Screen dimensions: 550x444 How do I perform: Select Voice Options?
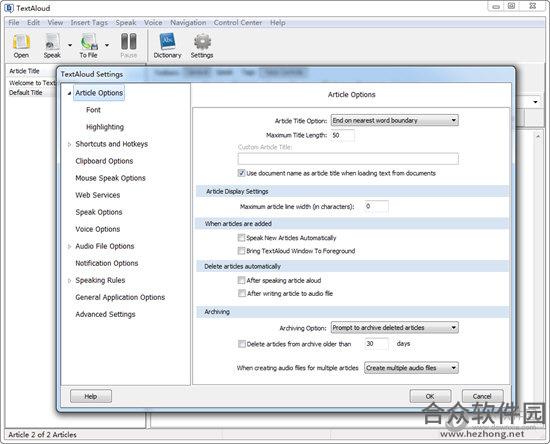98,229
